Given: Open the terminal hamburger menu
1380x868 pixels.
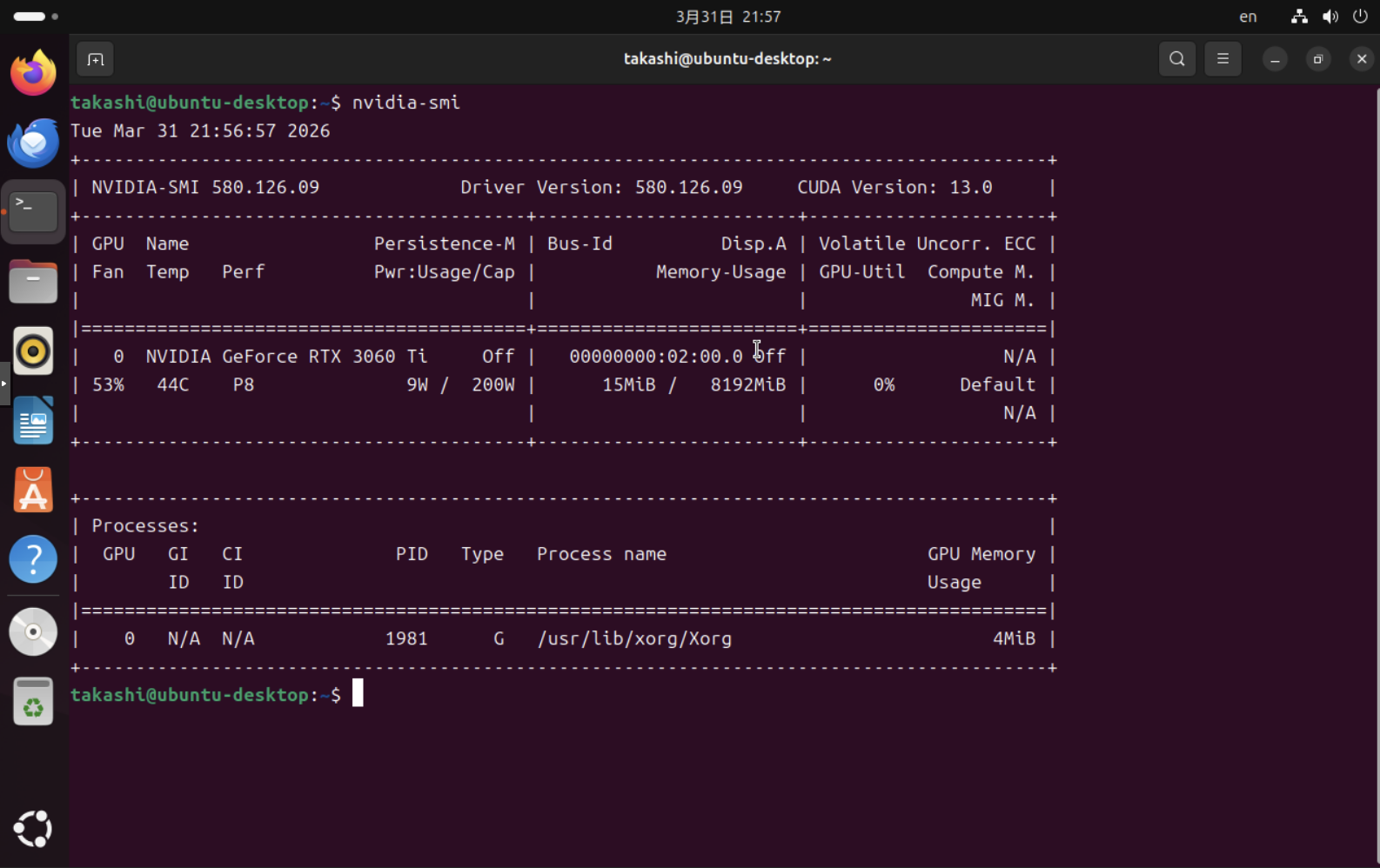Looking at the screenshot, I should [1223, 59].
